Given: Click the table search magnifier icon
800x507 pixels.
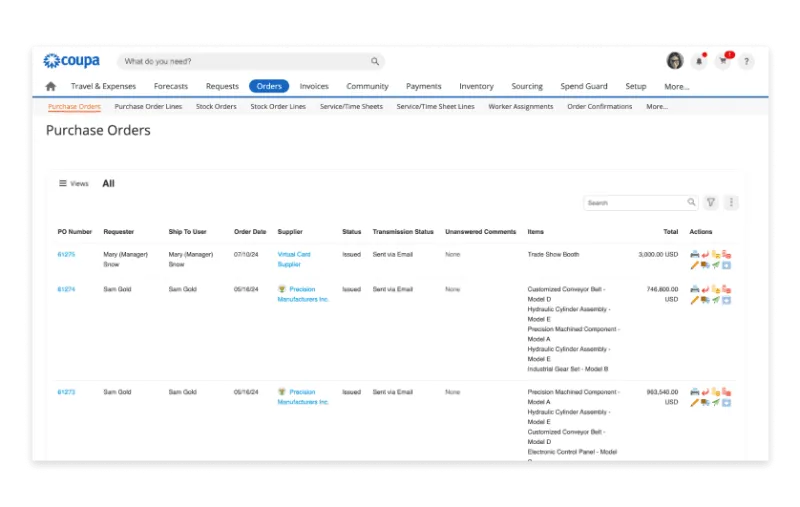Looking at the screenshot, I should 691,202.
